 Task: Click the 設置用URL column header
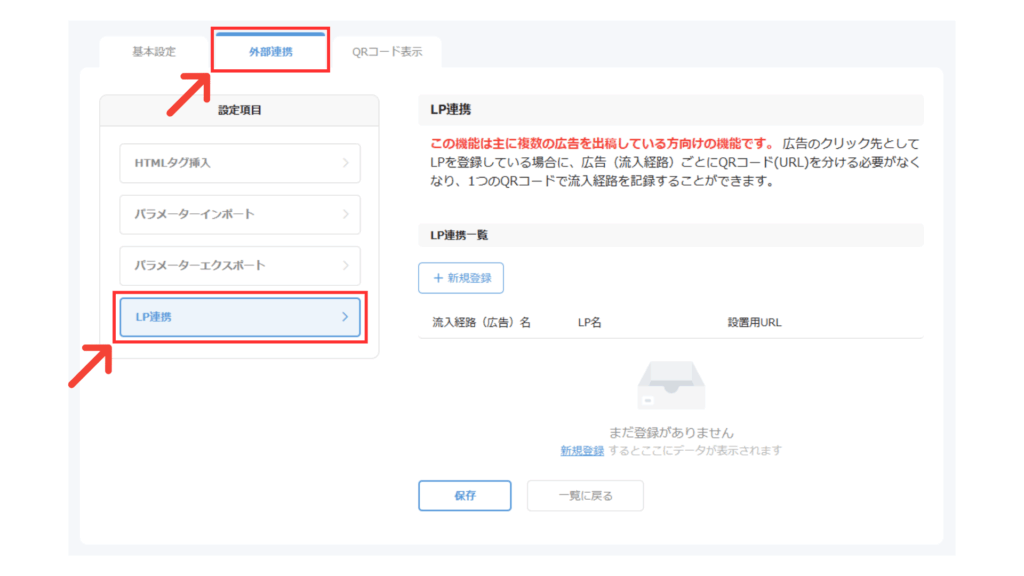[754, 323]
